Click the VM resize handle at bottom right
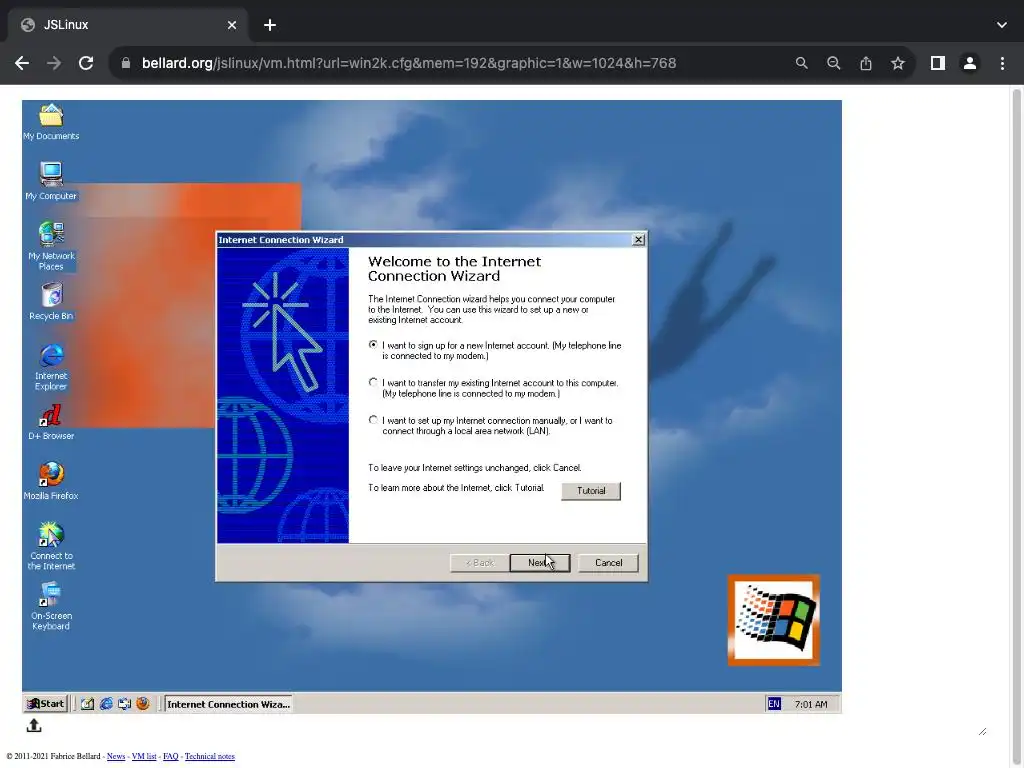 pyautogui.click(x=982, y=731)
